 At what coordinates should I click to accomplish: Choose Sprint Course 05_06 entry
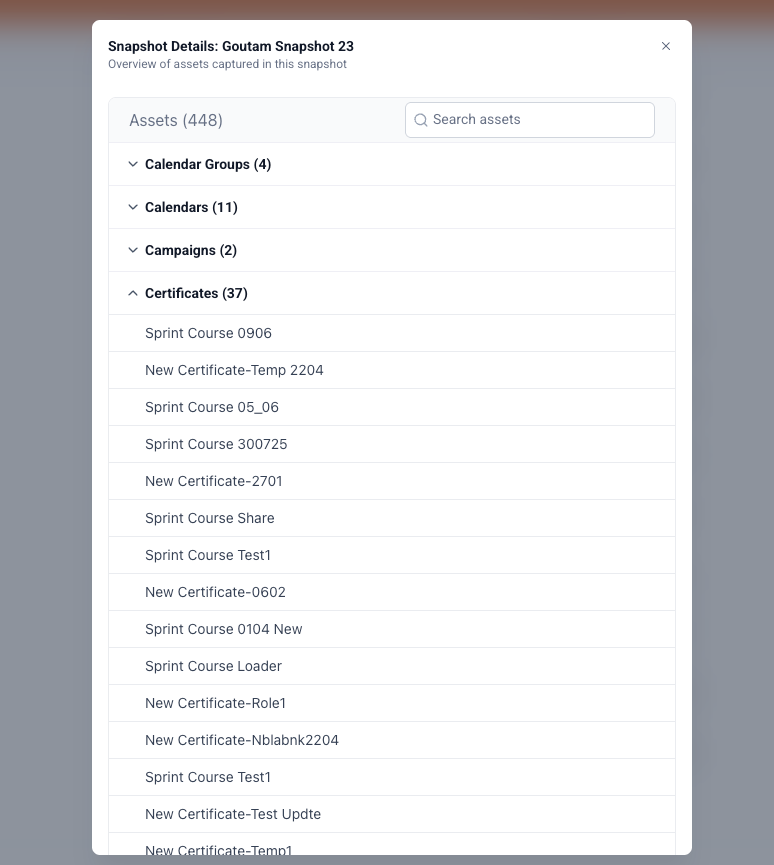pos(212,407)
